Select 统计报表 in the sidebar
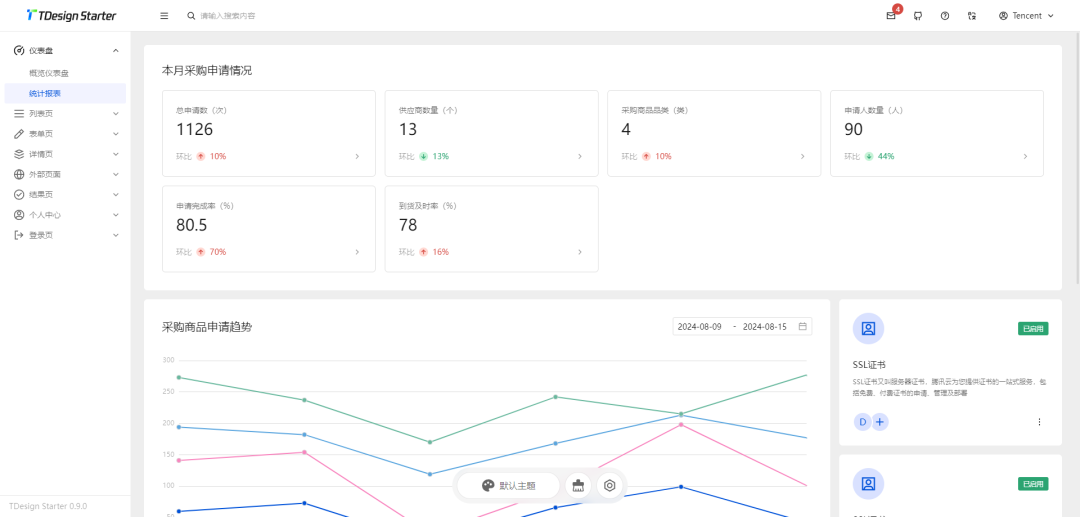The width and height of the screenshot is (1080, 517). [45, 93]
